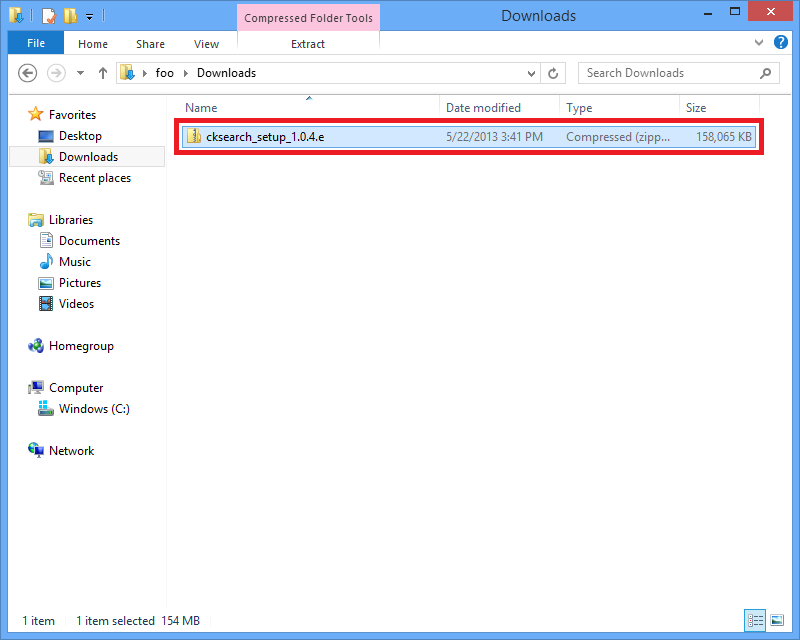Click the magnifier icon in search box
The width and height of the screenshot is (800, 640).
point(766,73)
